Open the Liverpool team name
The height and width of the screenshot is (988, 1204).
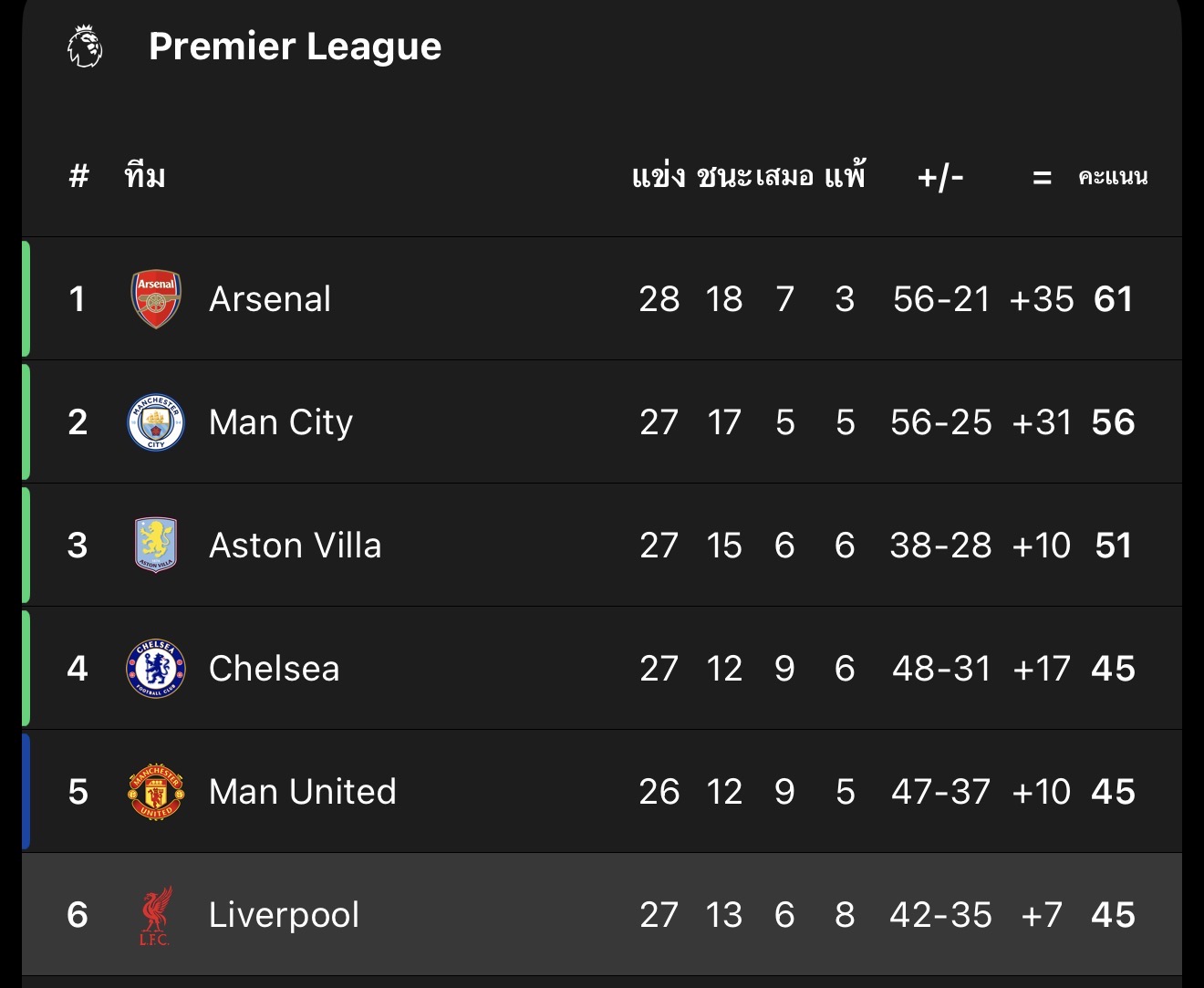(x=284, y=915)
